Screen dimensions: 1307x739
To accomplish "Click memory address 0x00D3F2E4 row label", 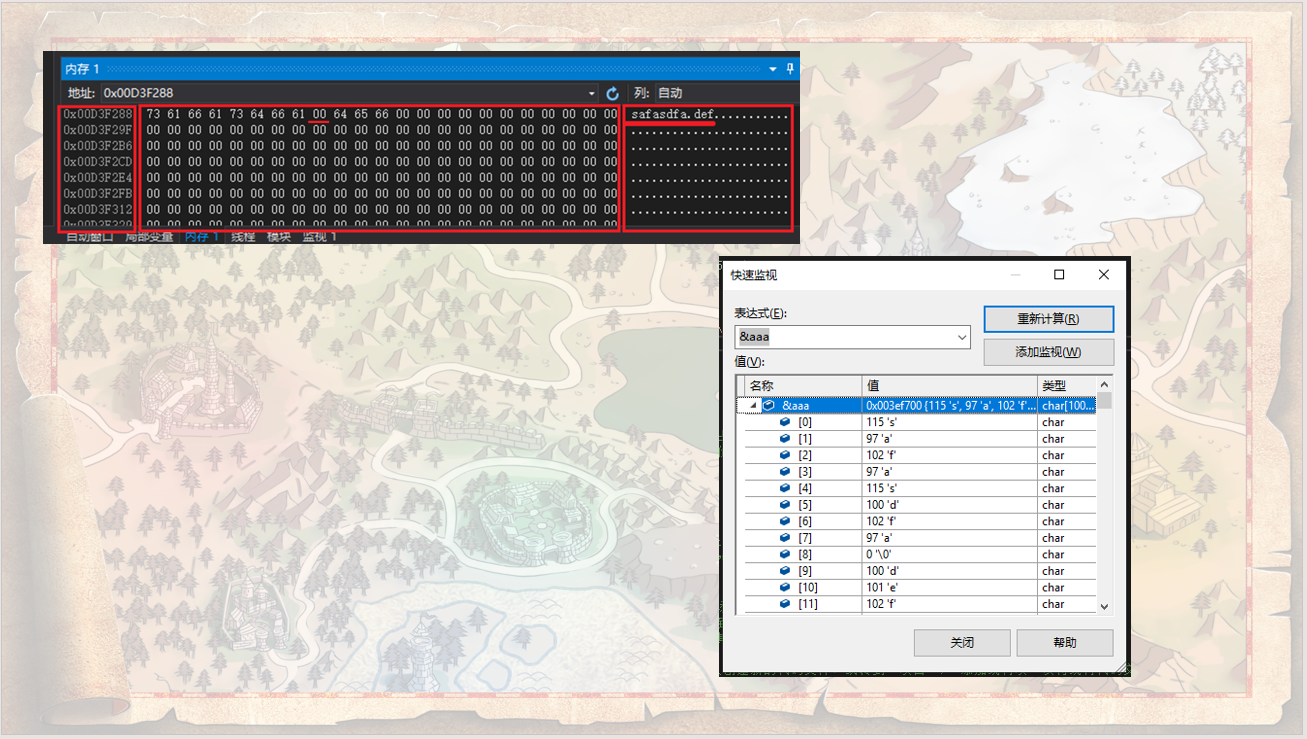I will 98,178.
